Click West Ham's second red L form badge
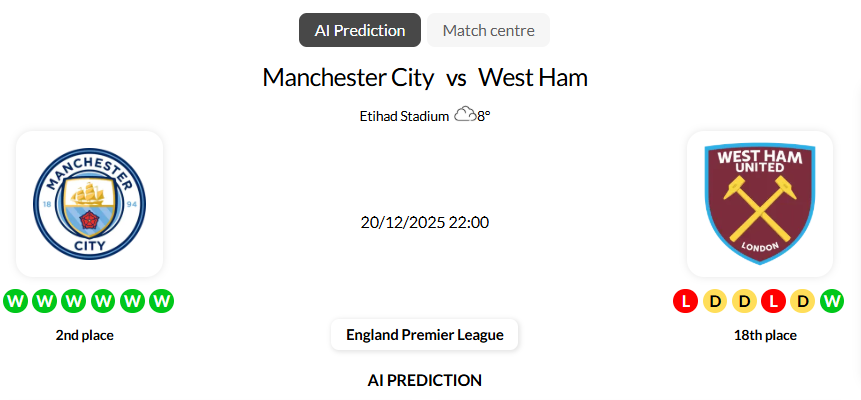Screen dimensions: 861x400 [773, 300]
